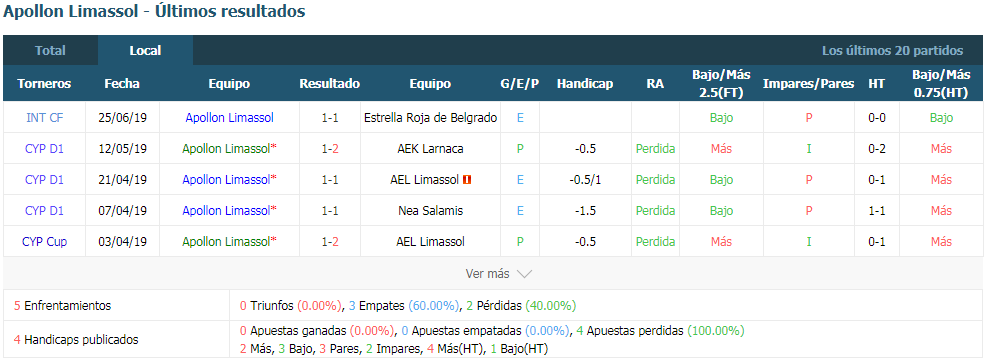Screen dimensions: 988x363
Task: Click AEL Limassol in the CYP Cup row
Action: point(430,241)
